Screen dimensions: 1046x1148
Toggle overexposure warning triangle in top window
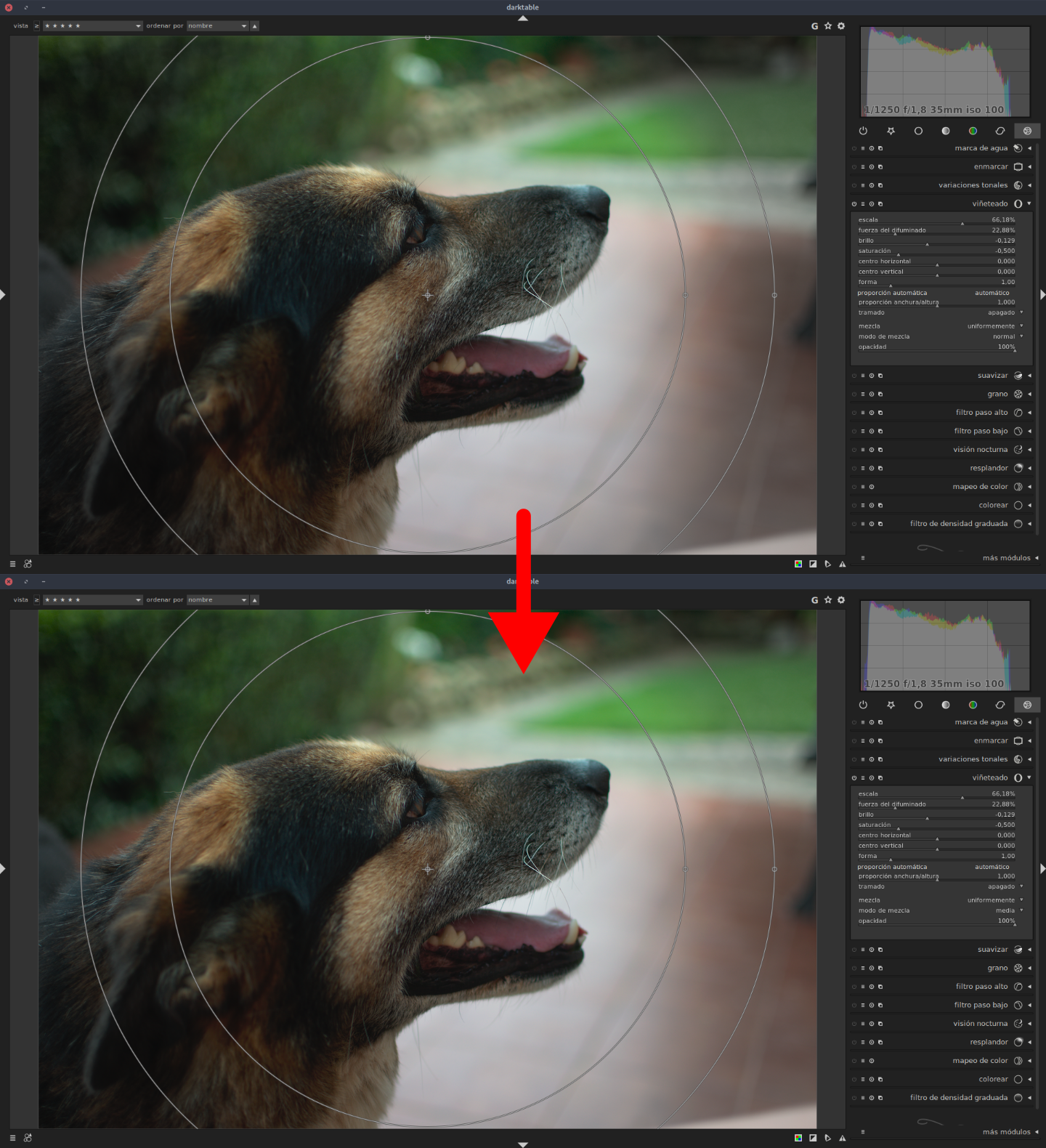click(x=843, y=564)
